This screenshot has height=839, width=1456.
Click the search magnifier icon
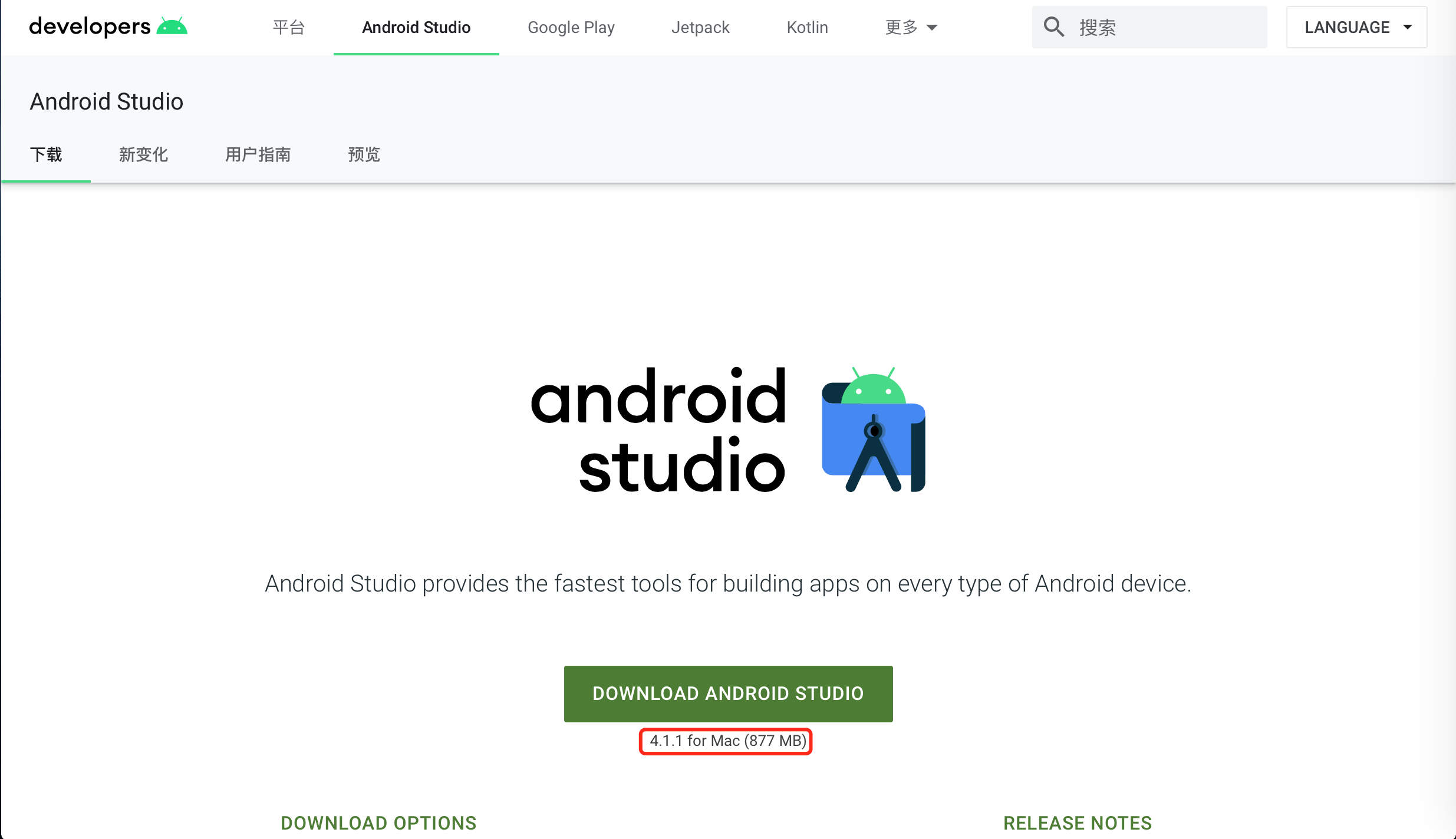1054,27
